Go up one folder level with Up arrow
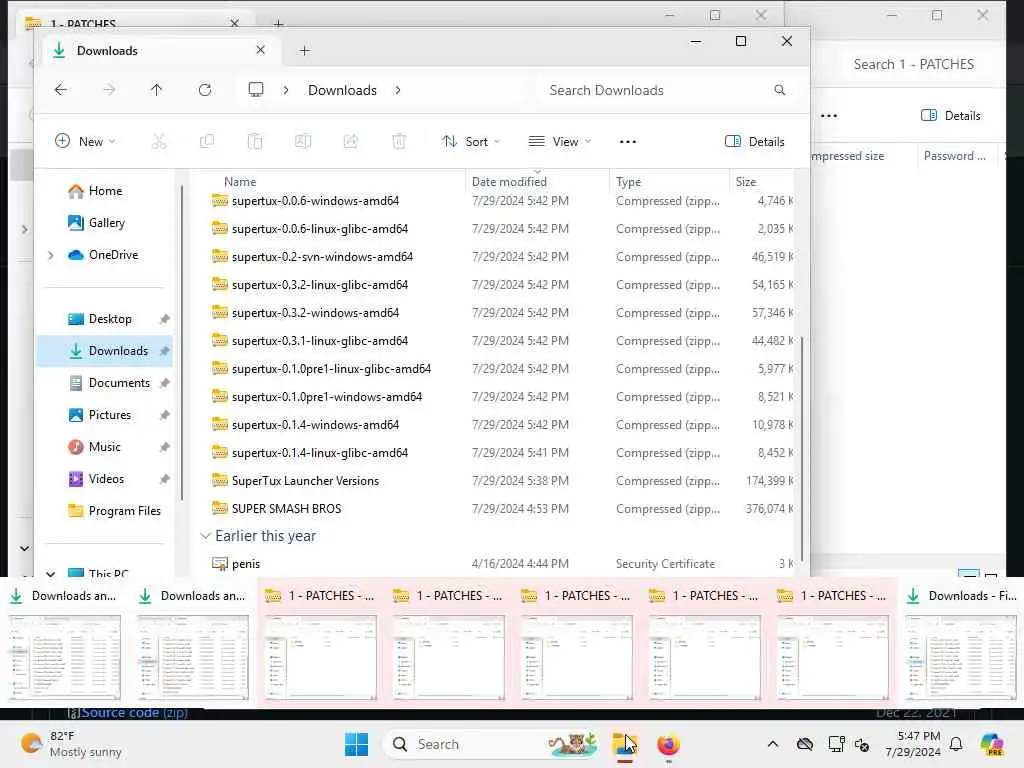1024x768 pixels. coord(156,90)
